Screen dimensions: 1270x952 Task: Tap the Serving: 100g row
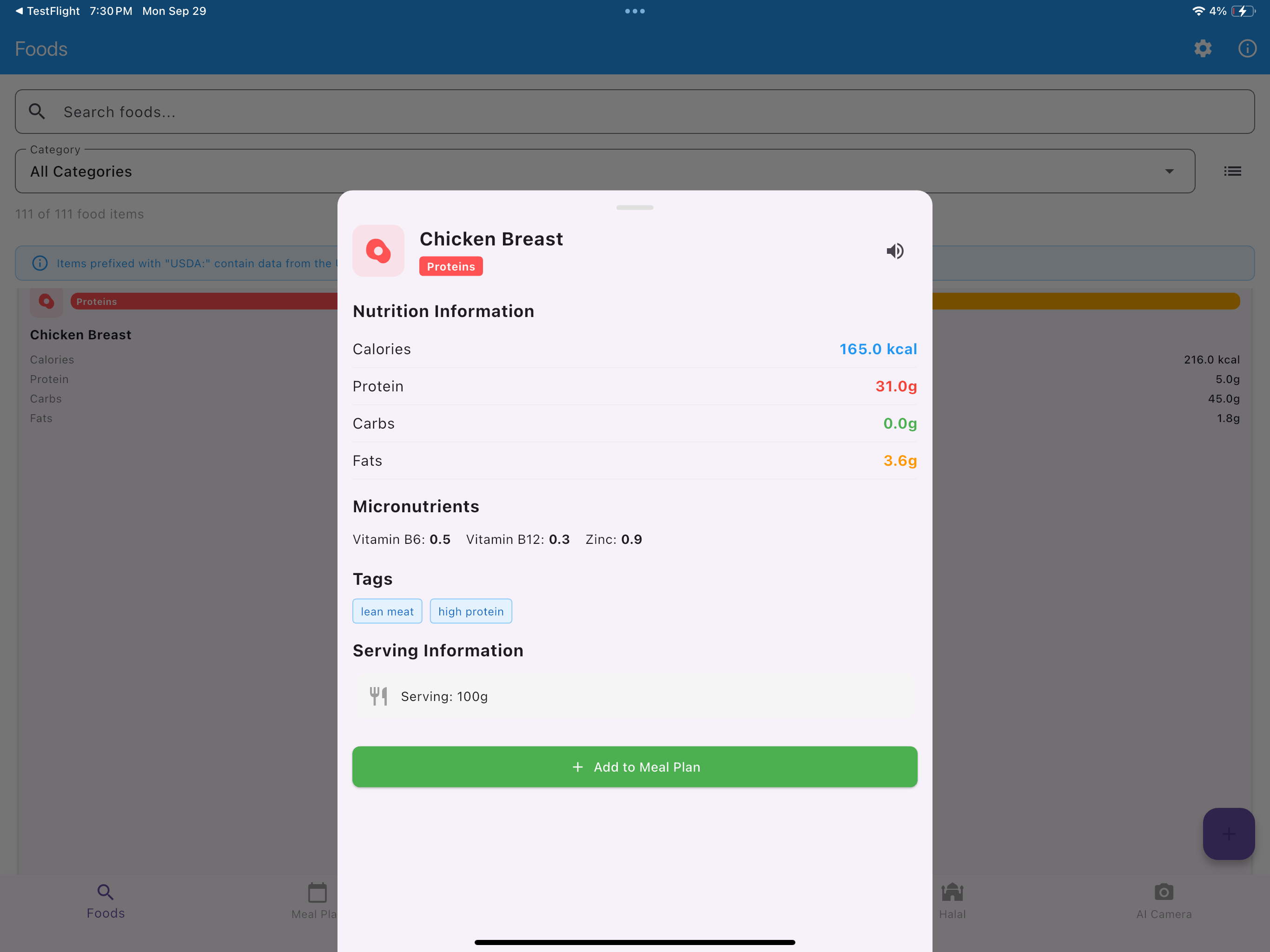pyautogui.click(x=635, y=696)
